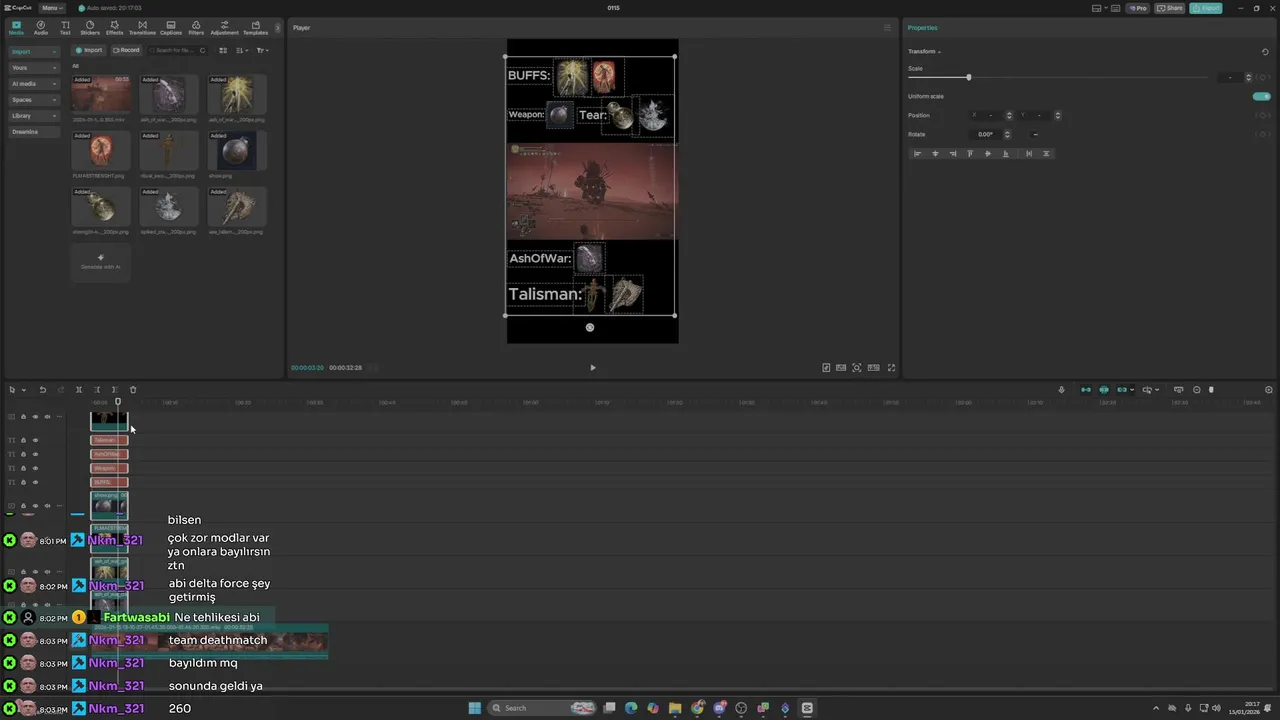
Task: Click the Import media button
Action: 90,50
